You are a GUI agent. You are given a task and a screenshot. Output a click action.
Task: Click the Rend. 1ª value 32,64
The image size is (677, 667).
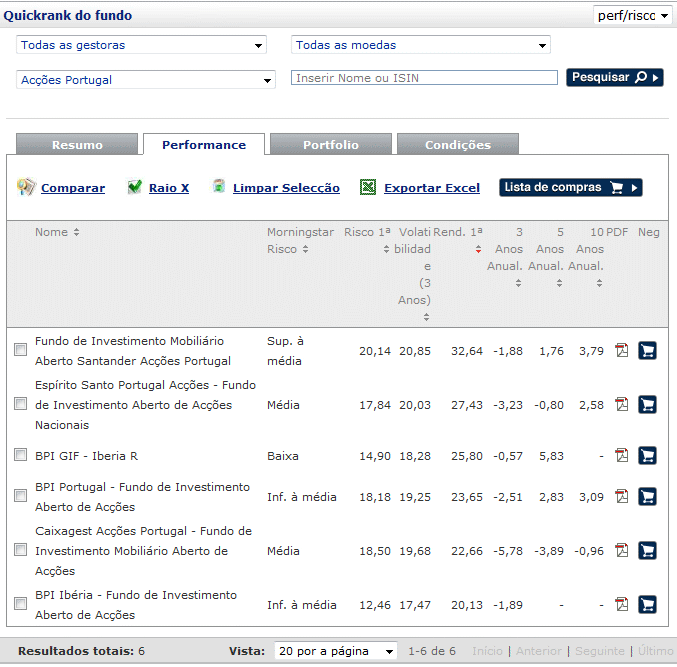tap(467, 351)
